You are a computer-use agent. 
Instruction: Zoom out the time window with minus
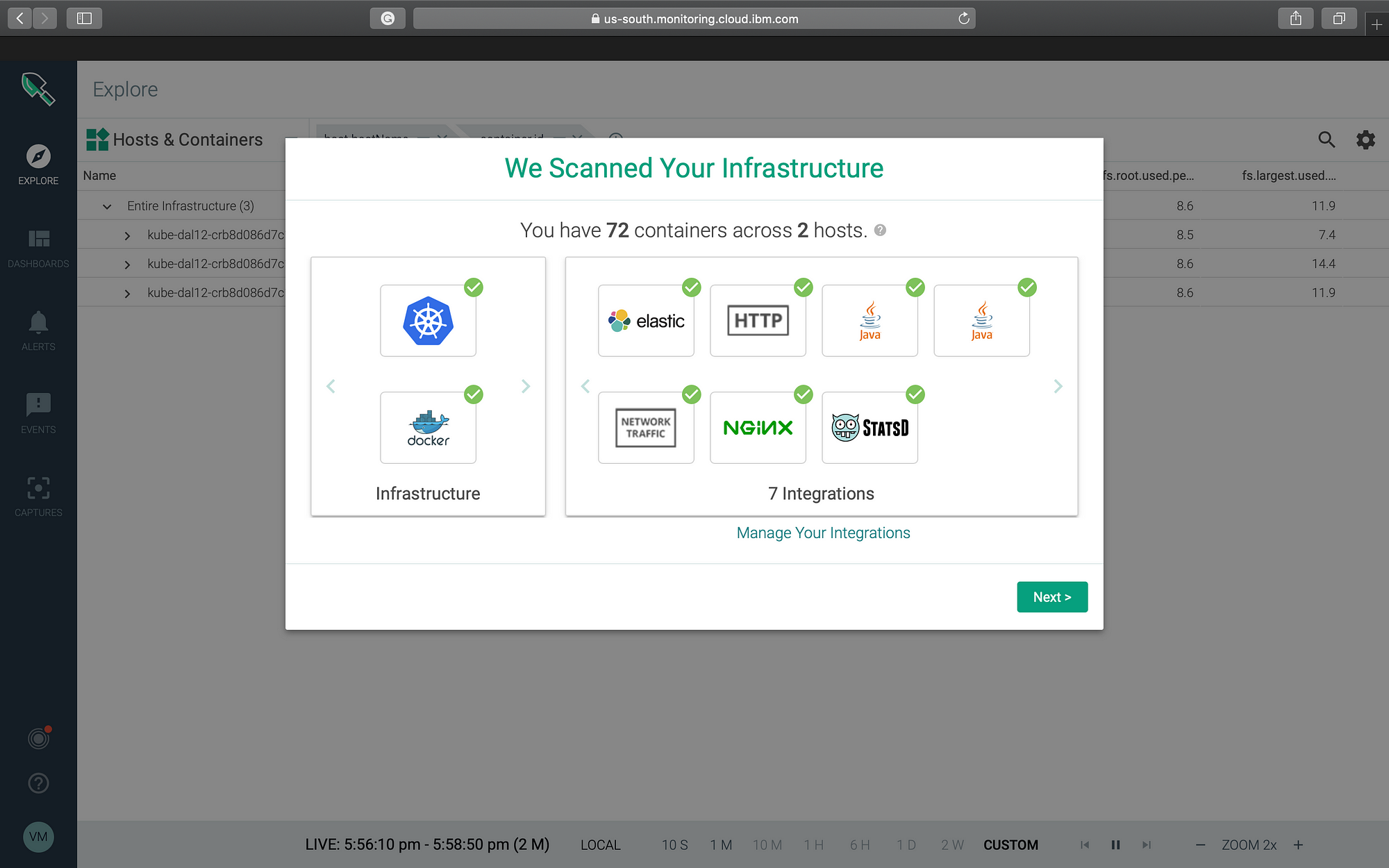[x=1200, y=845]
